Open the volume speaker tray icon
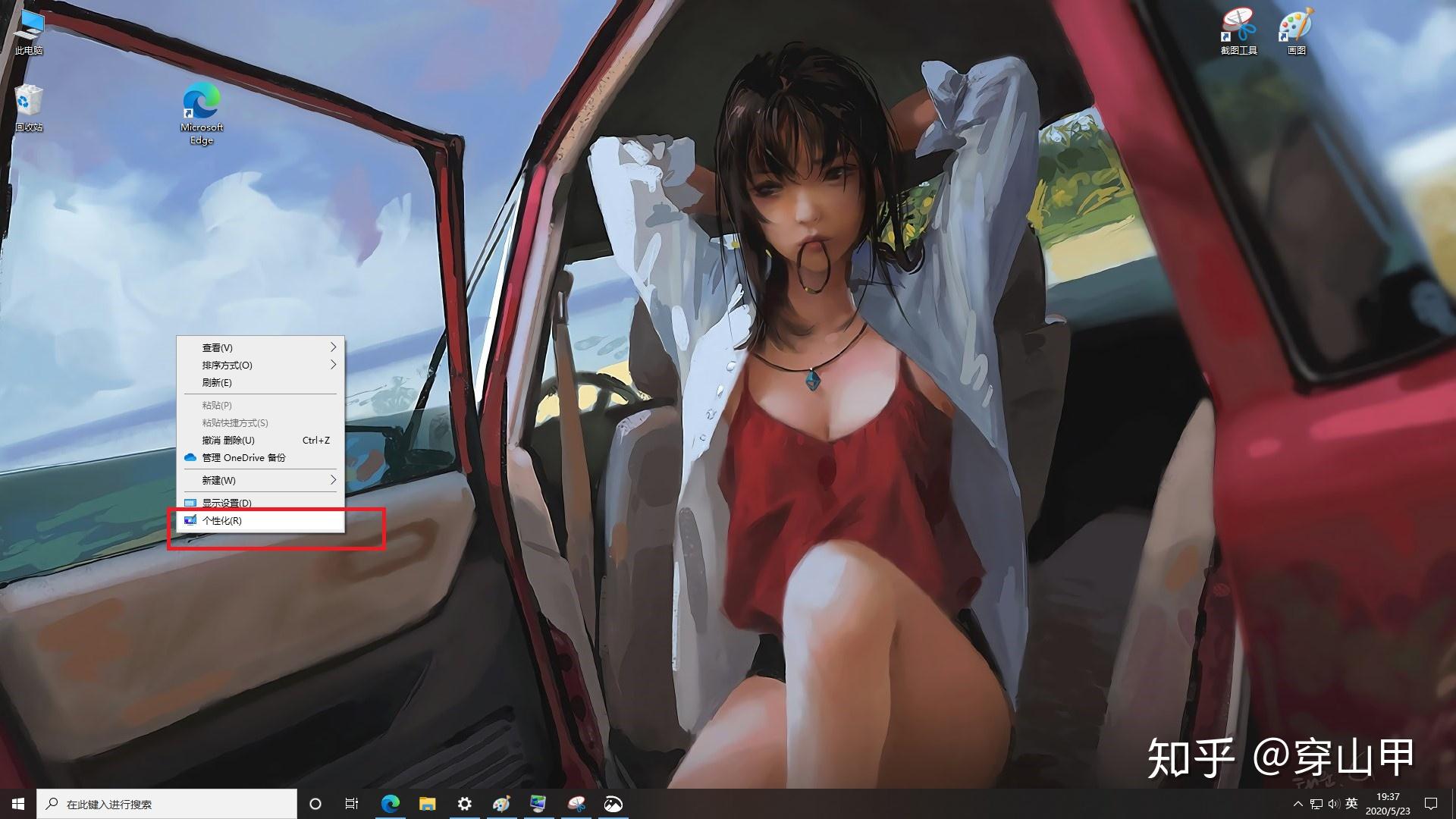 pos(1333,804)
